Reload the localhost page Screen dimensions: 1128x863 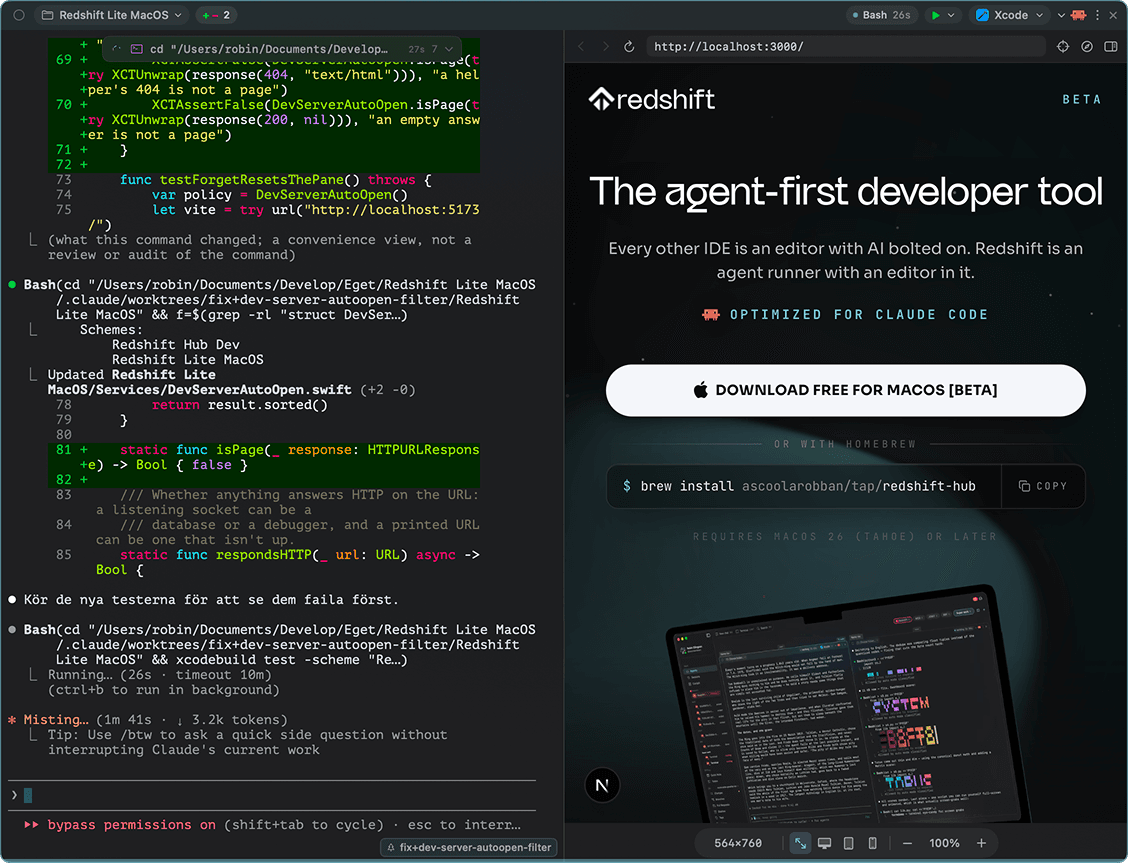point(629,47)
